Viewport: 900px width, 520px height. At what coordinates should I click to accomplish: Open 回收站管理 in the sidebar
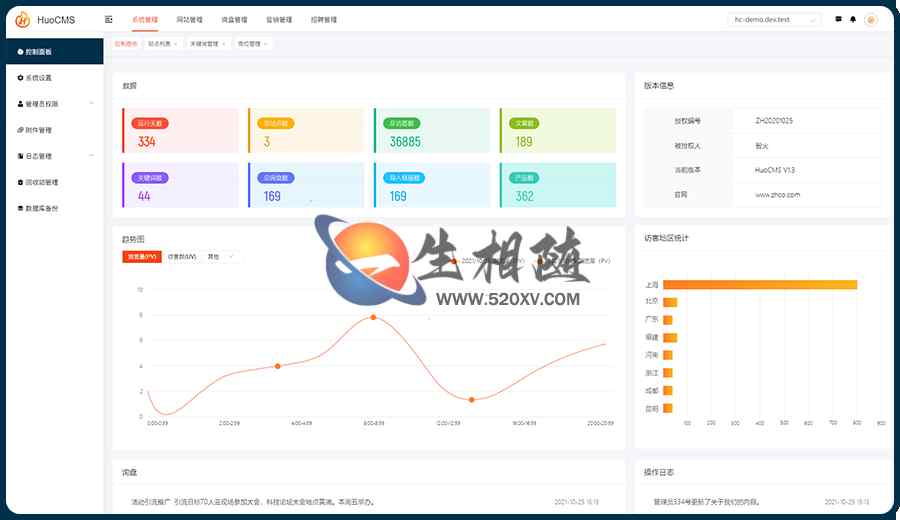pos(55,183)
